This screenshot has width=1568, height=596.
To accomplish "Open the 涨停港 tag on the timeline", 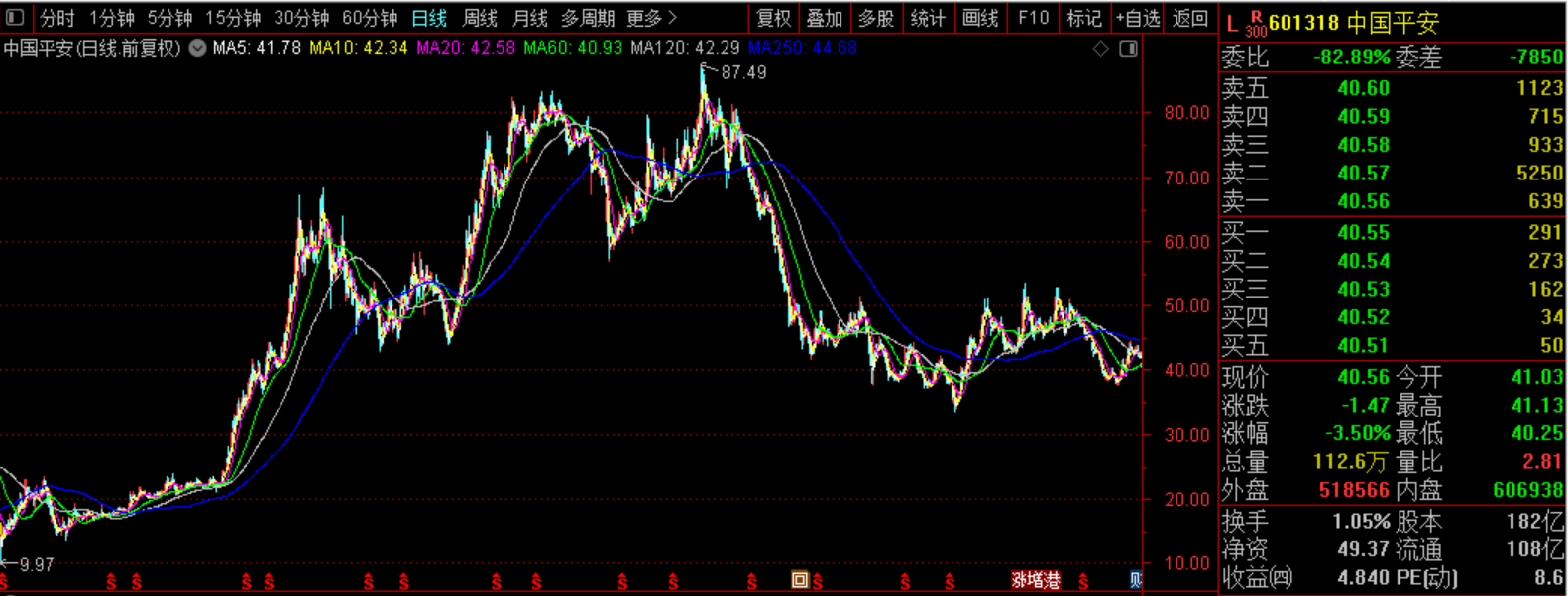I will pyautogui.click(x=1036, y=580).
